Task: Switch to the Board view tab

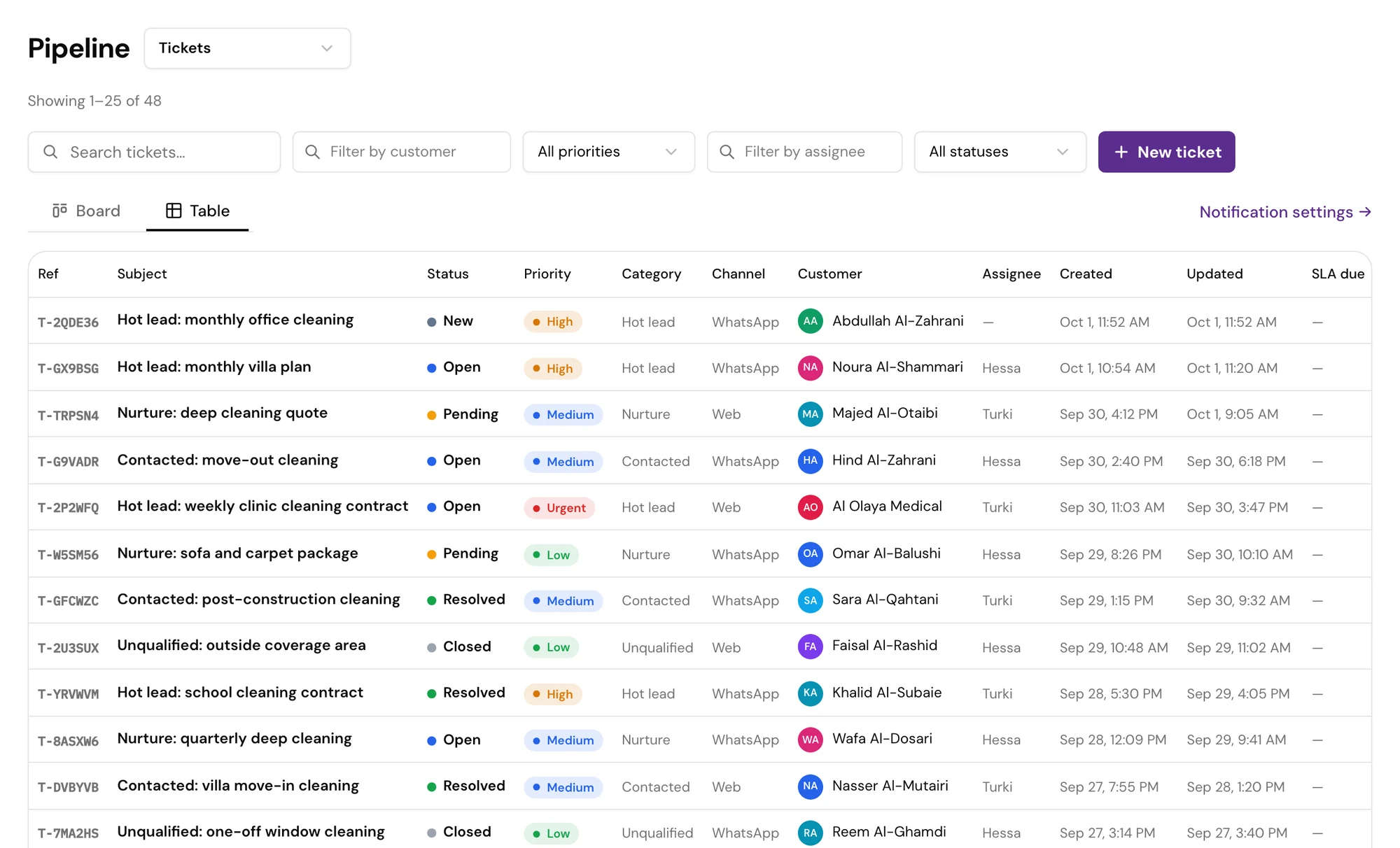Action: (87, 211)
